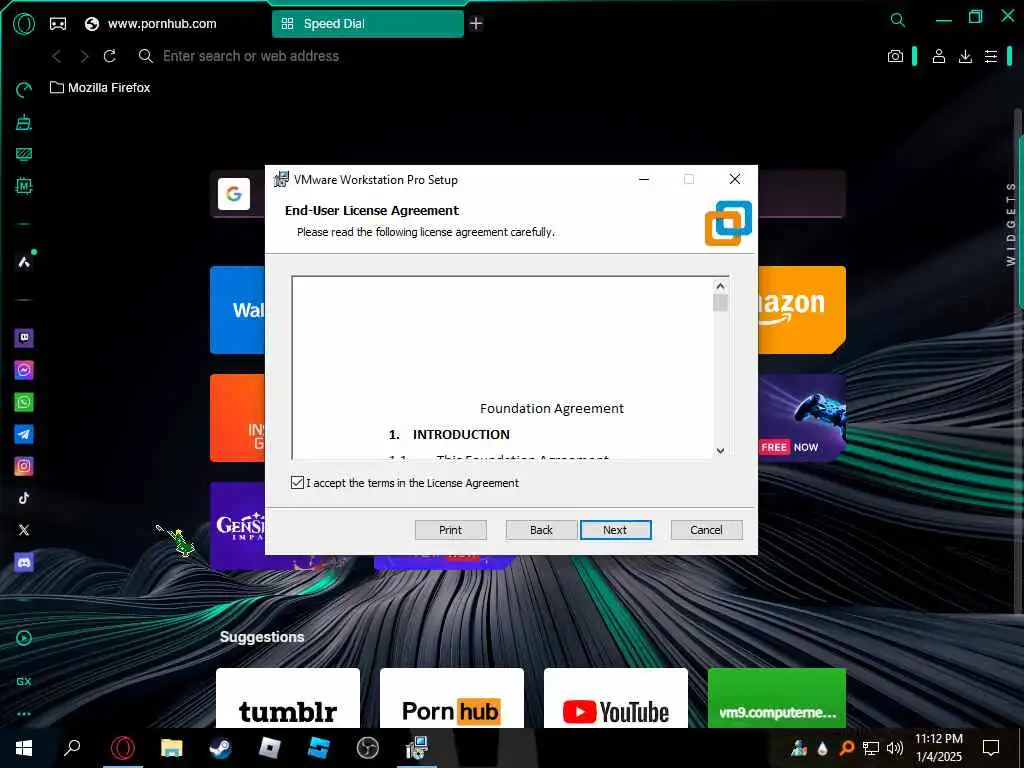
Task: Open Windows taskbar search
Action: (x=72, y=748)
